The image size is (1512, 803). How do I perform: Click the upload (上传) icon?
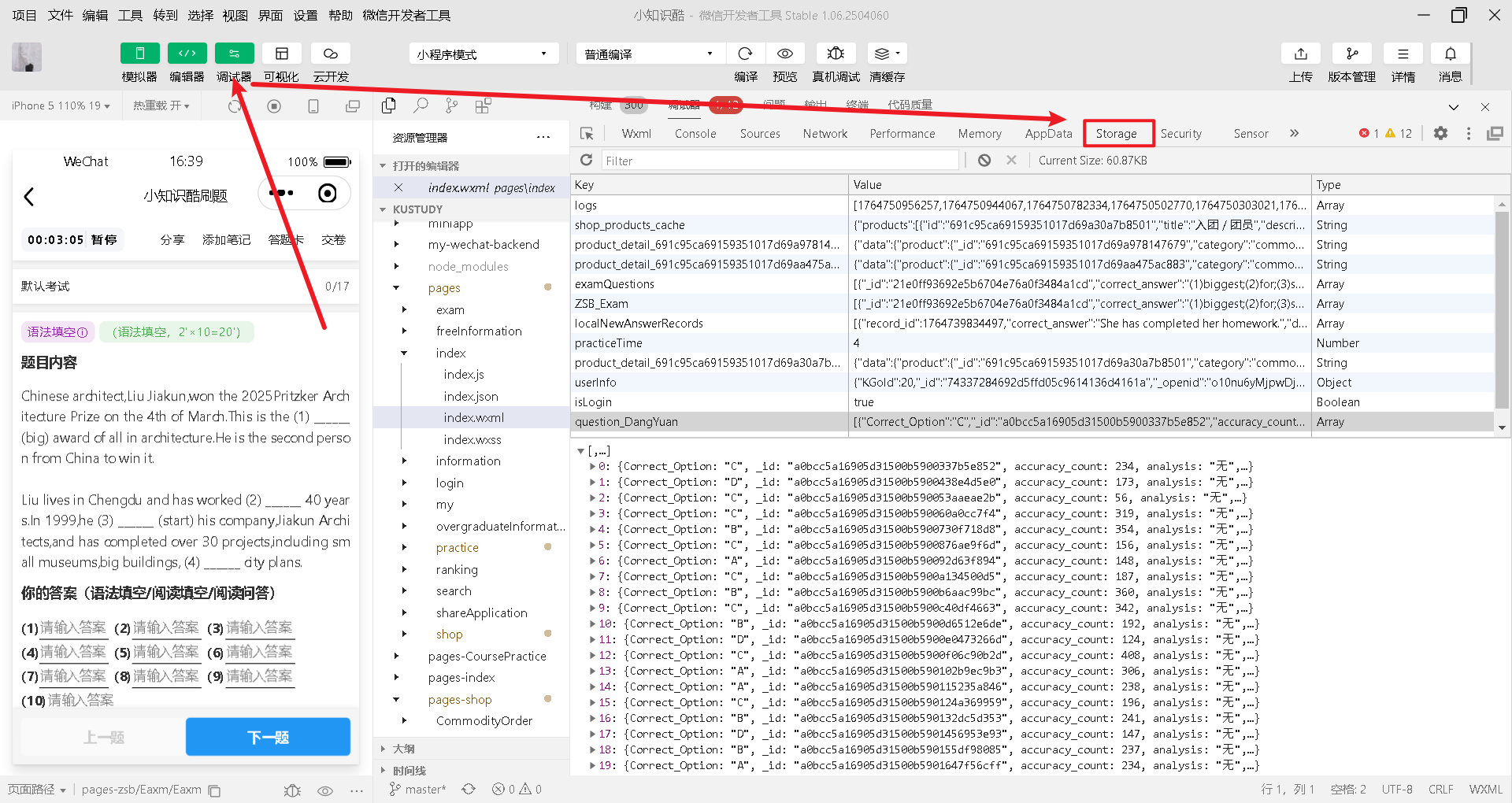click(1301, 54)
